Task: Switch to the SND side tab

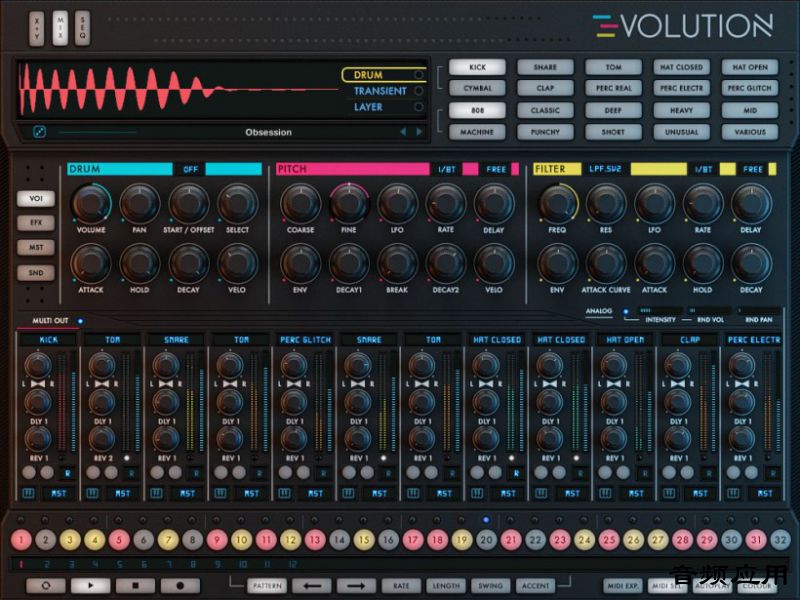Action: coord(36,272)
